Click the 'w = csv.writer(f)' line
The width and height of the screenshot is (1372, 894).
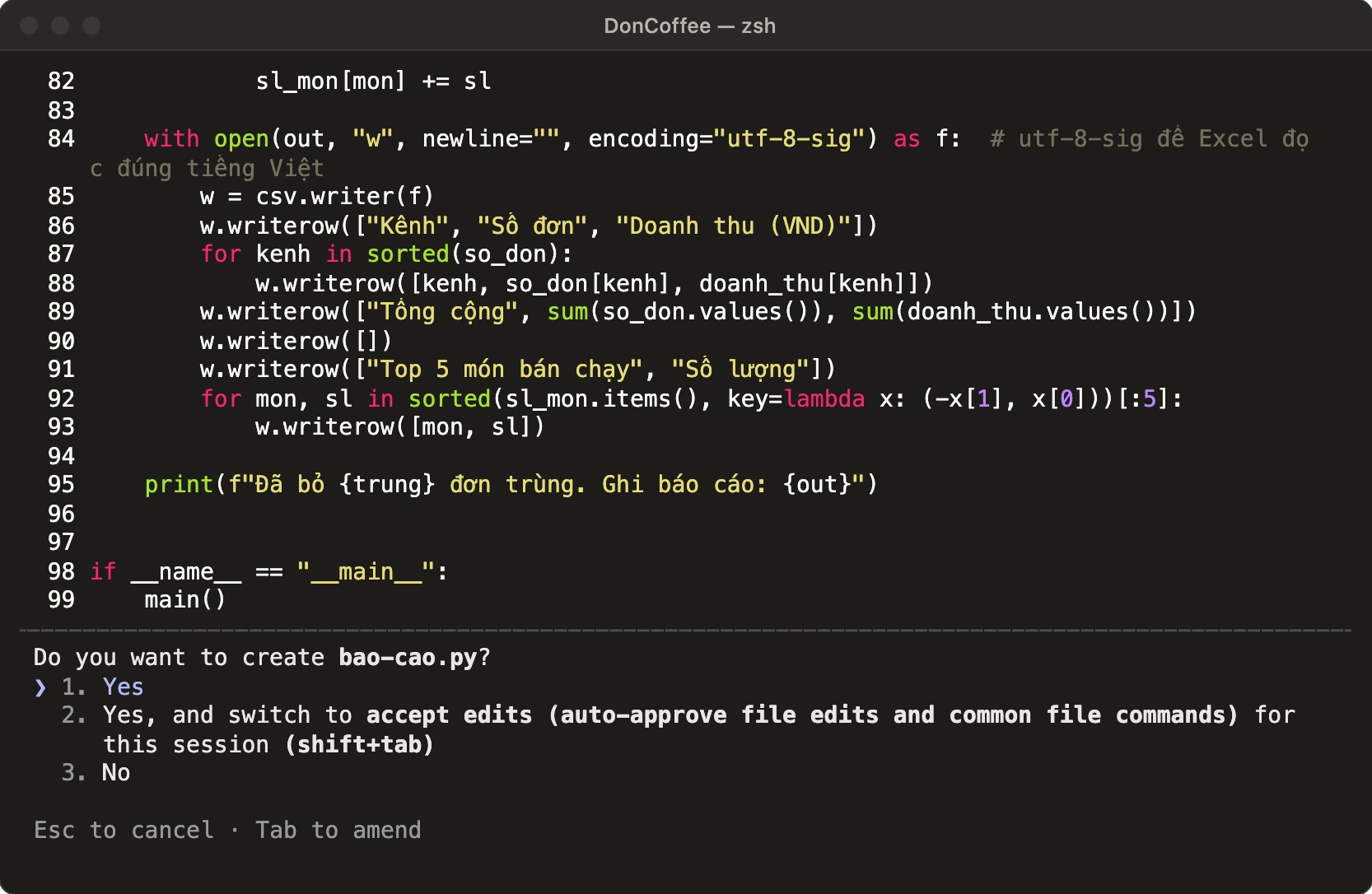317,196
